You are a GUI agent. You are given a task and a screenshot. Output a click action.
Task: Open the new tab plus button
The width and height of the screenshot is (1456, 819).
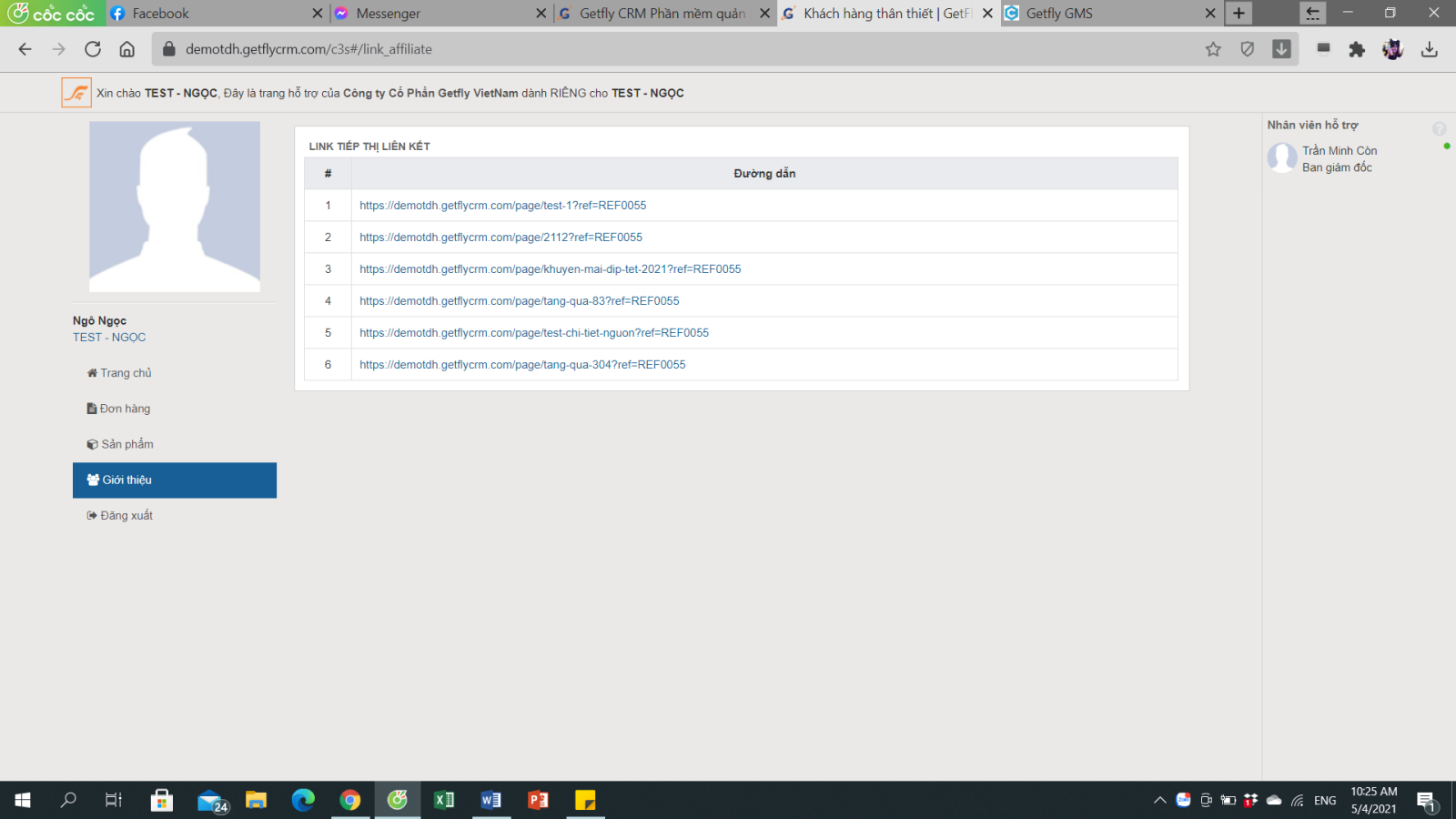[1239, 14]
